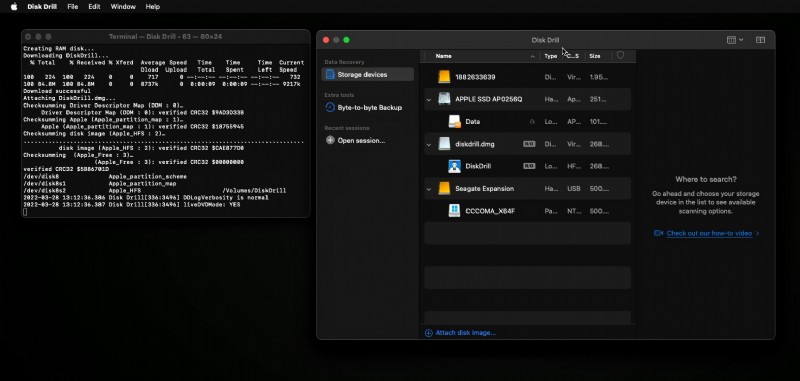The width and height of the screenshot is (800, 381).
Task: Click the C...S connection column header
Action: [x=573, y=56]
